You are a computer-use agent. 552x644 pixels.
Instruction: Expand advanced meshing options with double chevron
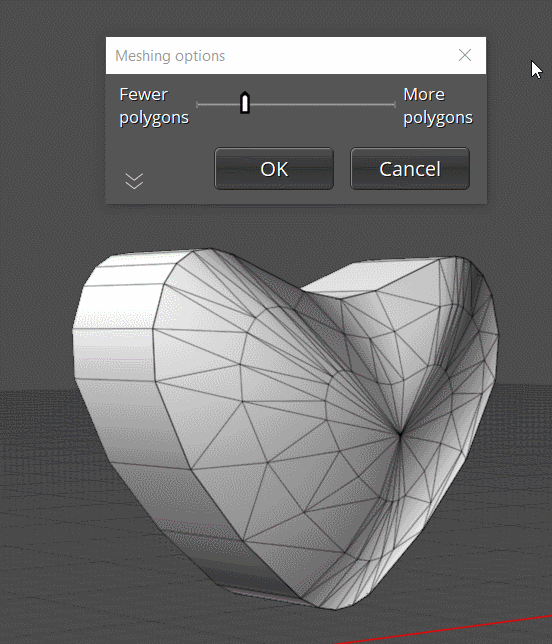134,181
